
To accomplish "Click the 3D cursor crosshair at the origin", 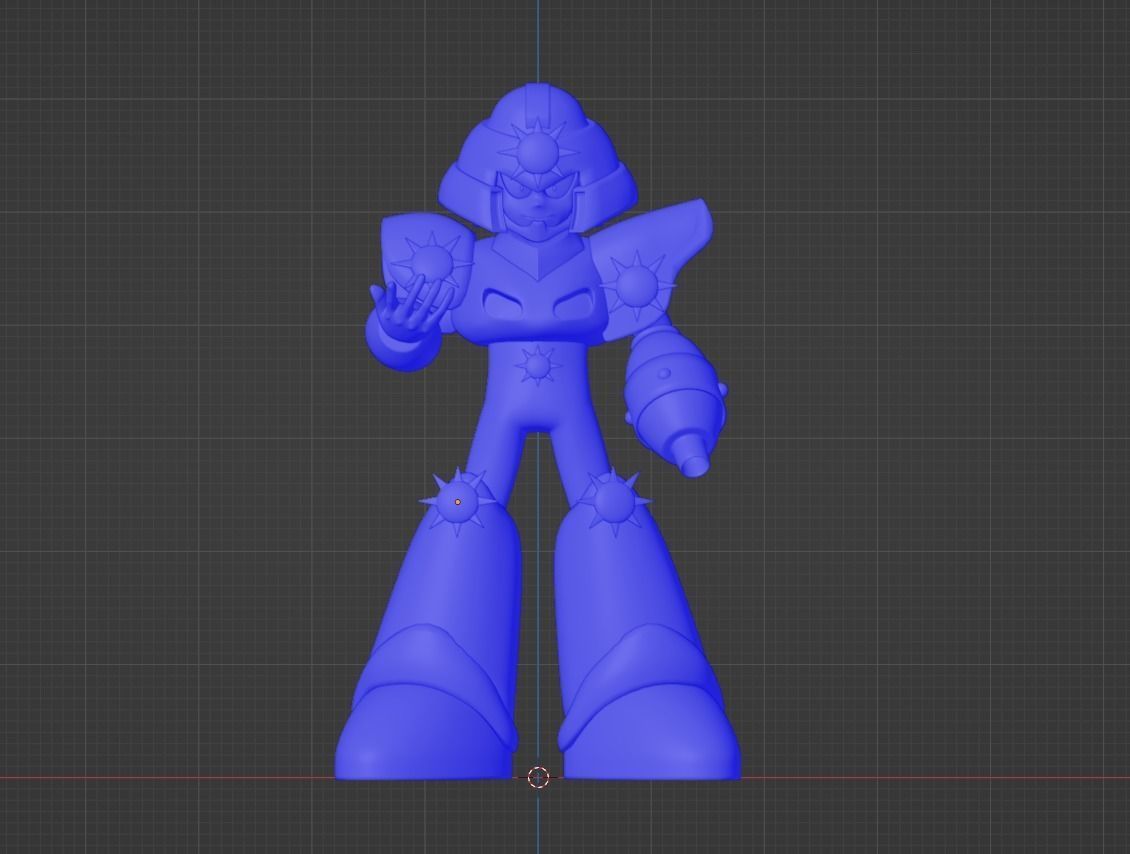I will point(538,778).
